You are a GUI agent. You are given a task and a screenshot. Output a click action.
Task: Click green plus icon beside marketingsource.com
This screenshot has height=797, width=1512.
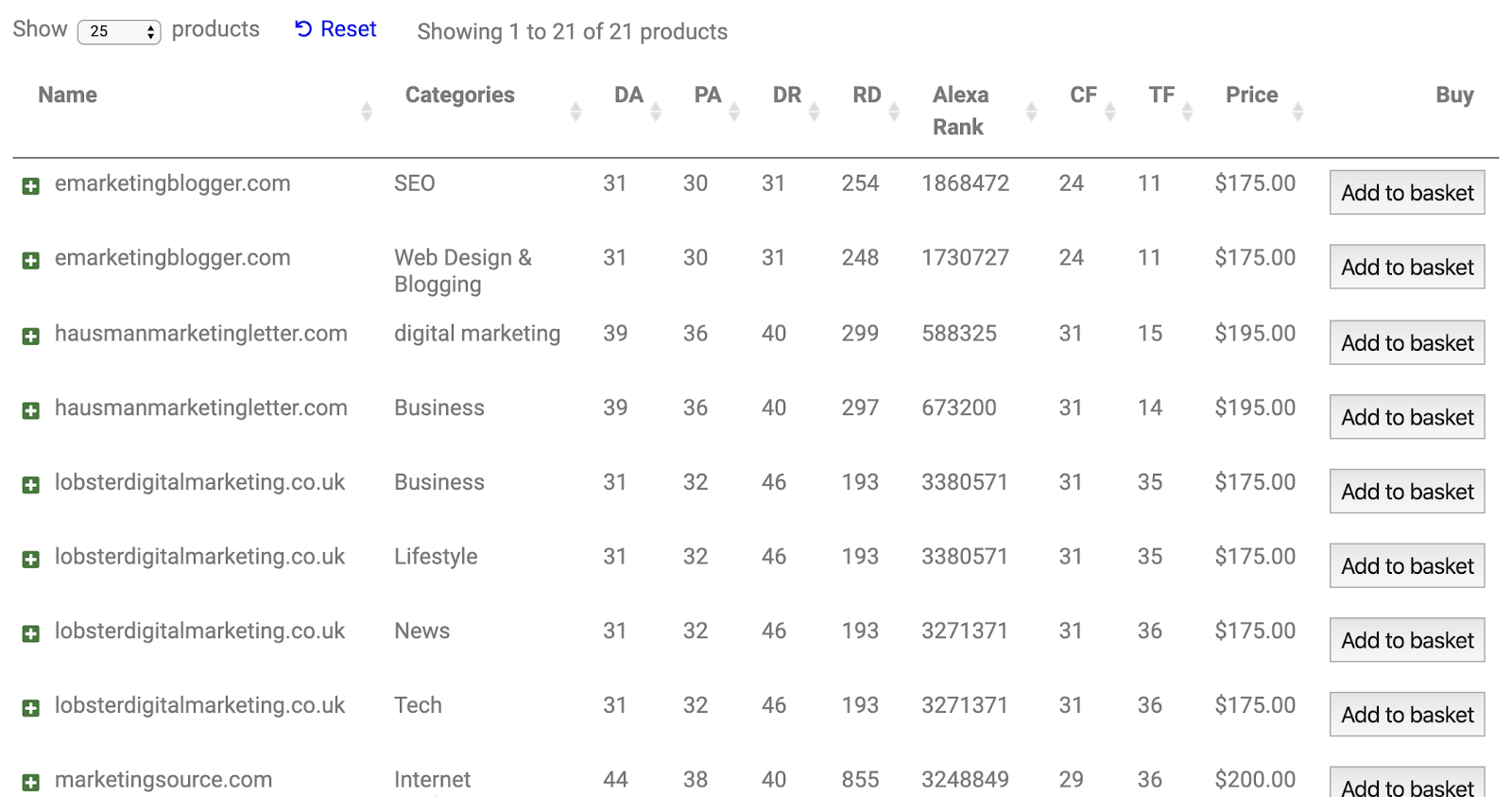click(x=31, y=783)
